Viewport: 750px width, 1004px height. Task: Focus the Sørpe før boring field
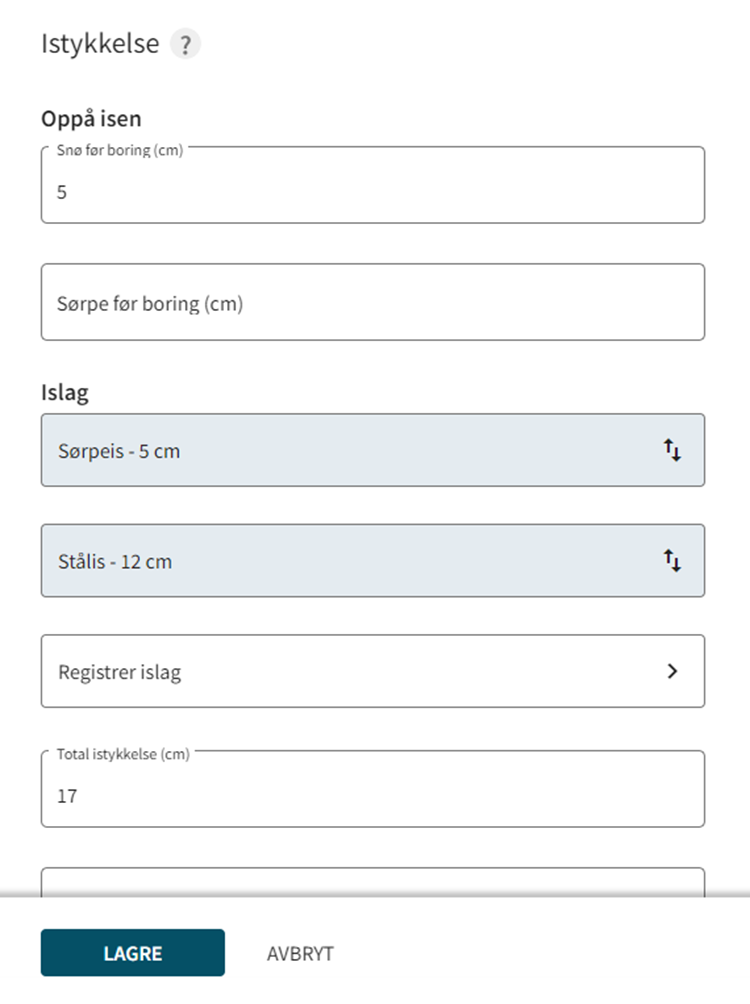point(373,302)
